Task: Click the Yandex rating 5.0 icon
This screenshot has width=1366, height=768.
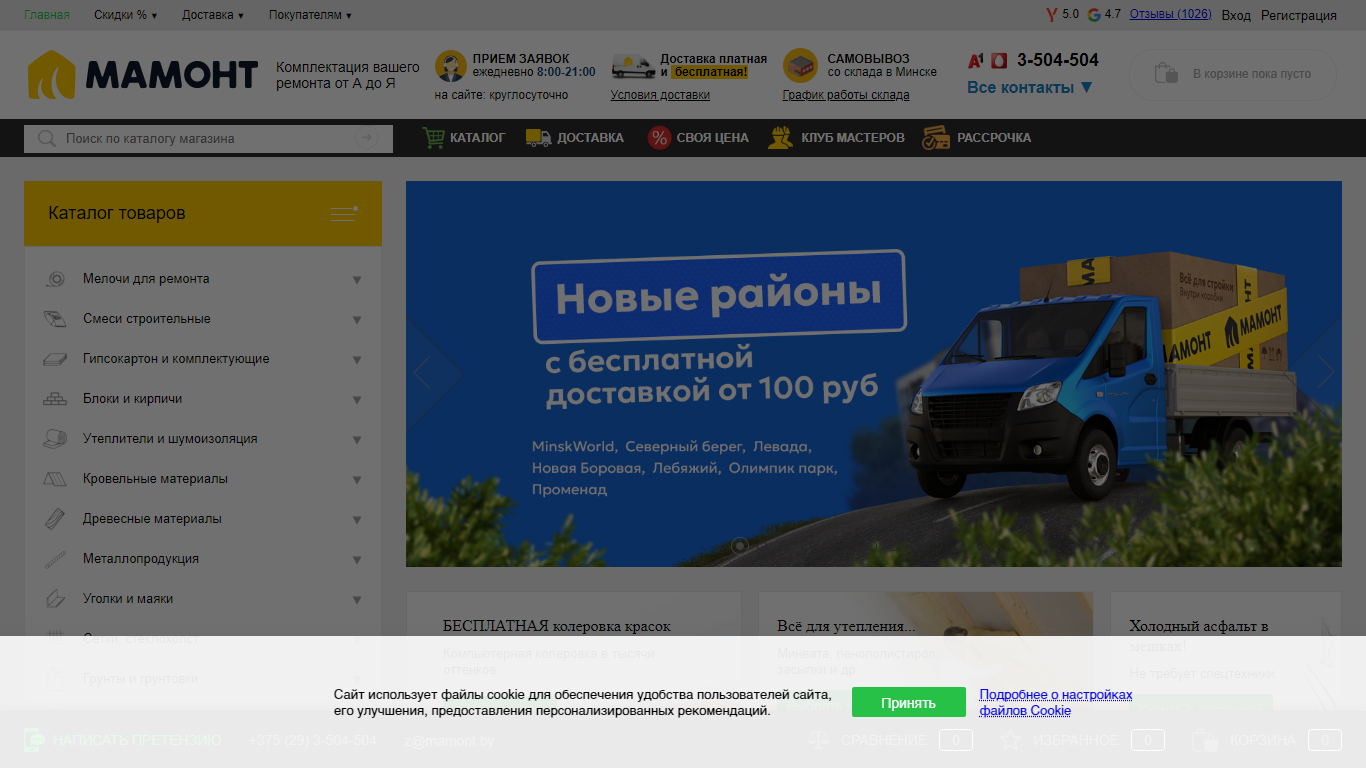Action: [x=1051, y=14]
